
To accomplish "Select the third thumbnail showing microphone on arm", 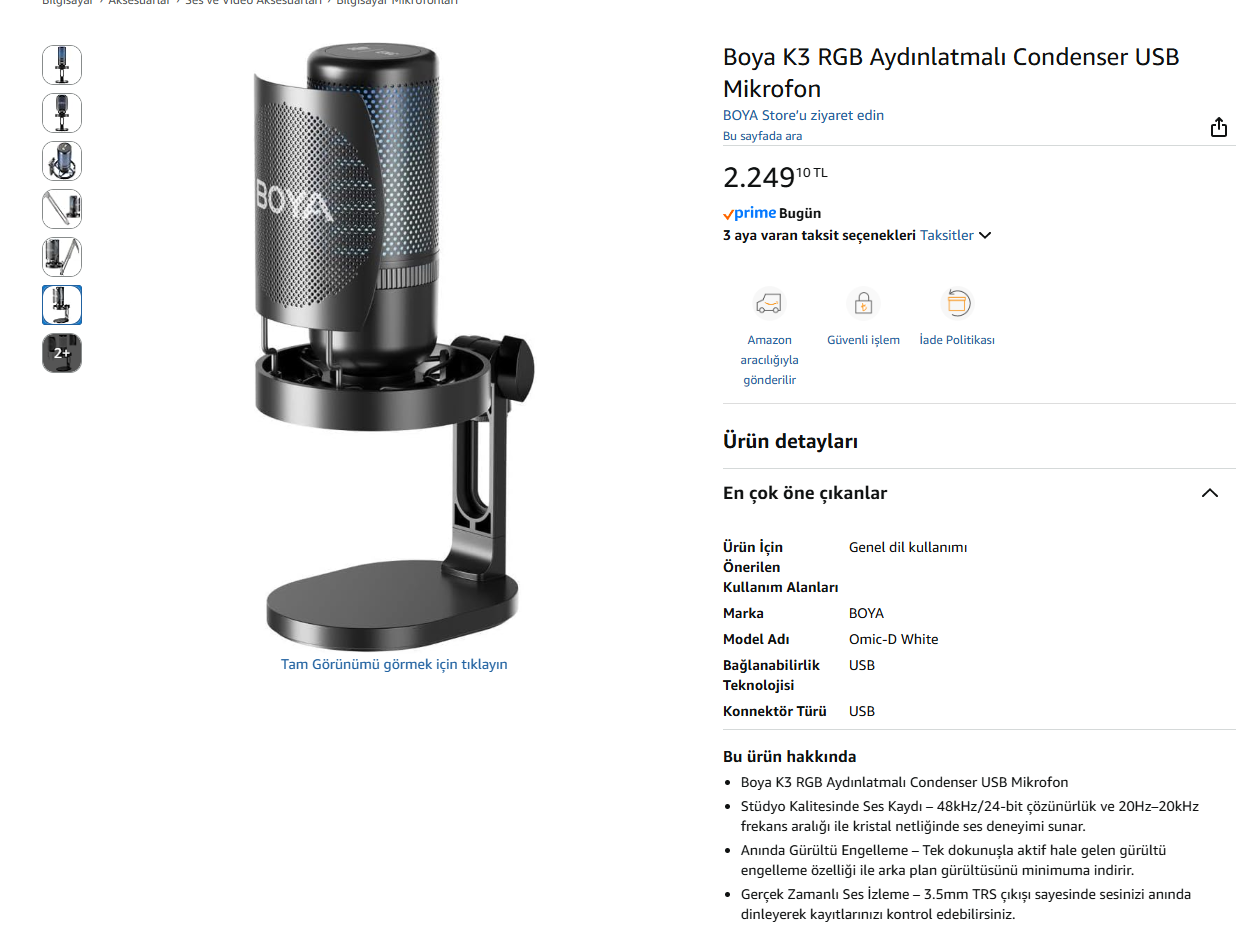I will (62, 161).
